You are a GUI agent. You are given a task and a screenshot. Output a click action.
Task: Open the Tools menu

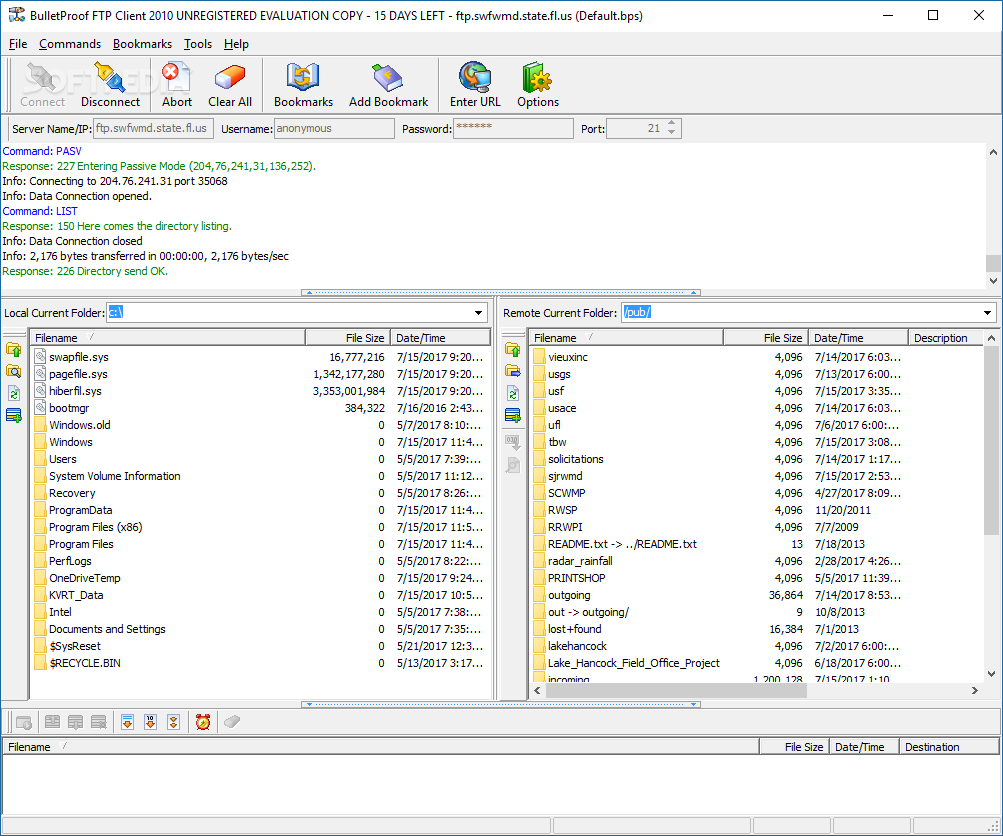(198, 44)
